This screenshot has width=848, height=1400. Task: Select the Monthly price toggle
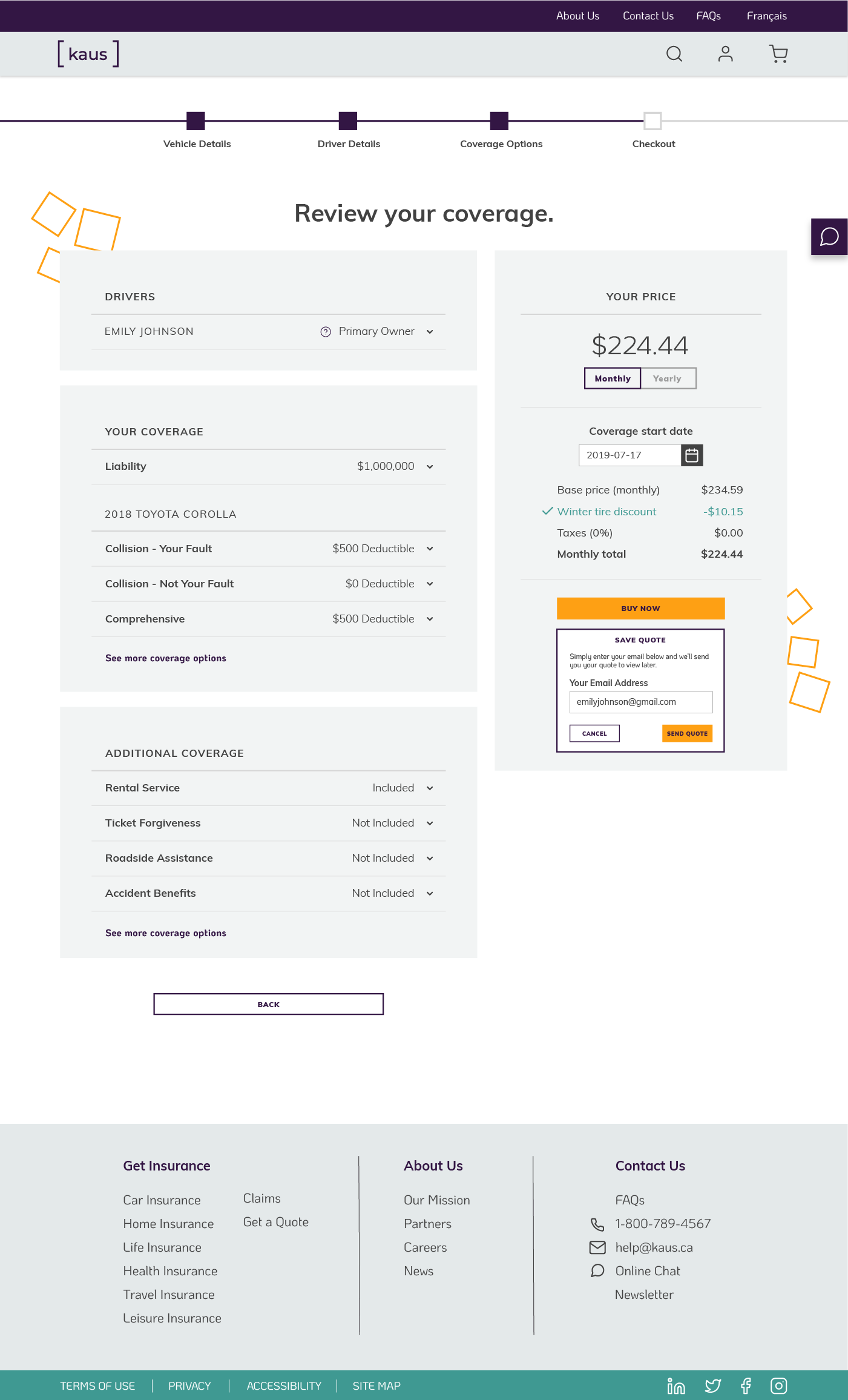(x=613, y=378)
